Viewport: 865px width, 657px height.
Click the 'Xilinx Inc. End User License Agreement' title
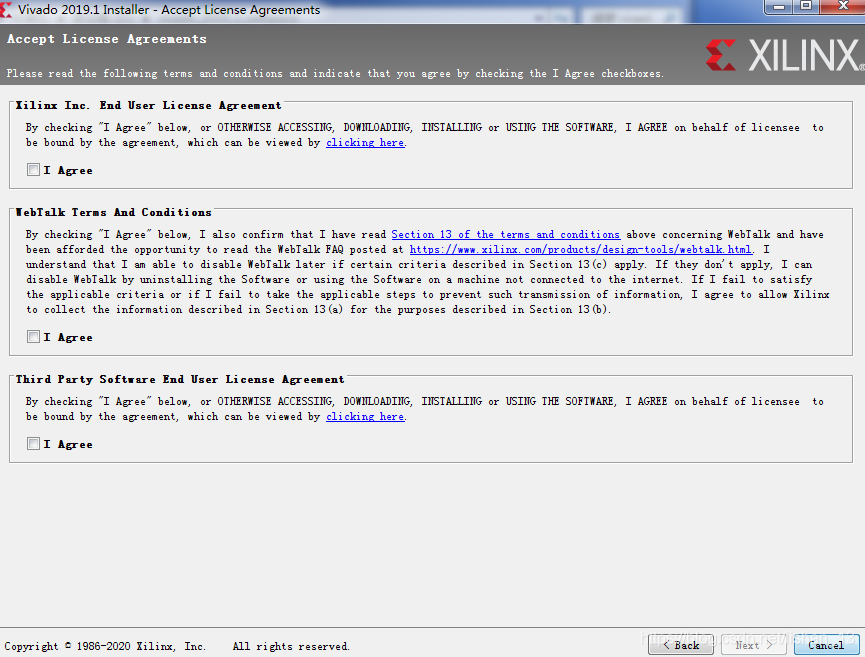click(148, 105)
